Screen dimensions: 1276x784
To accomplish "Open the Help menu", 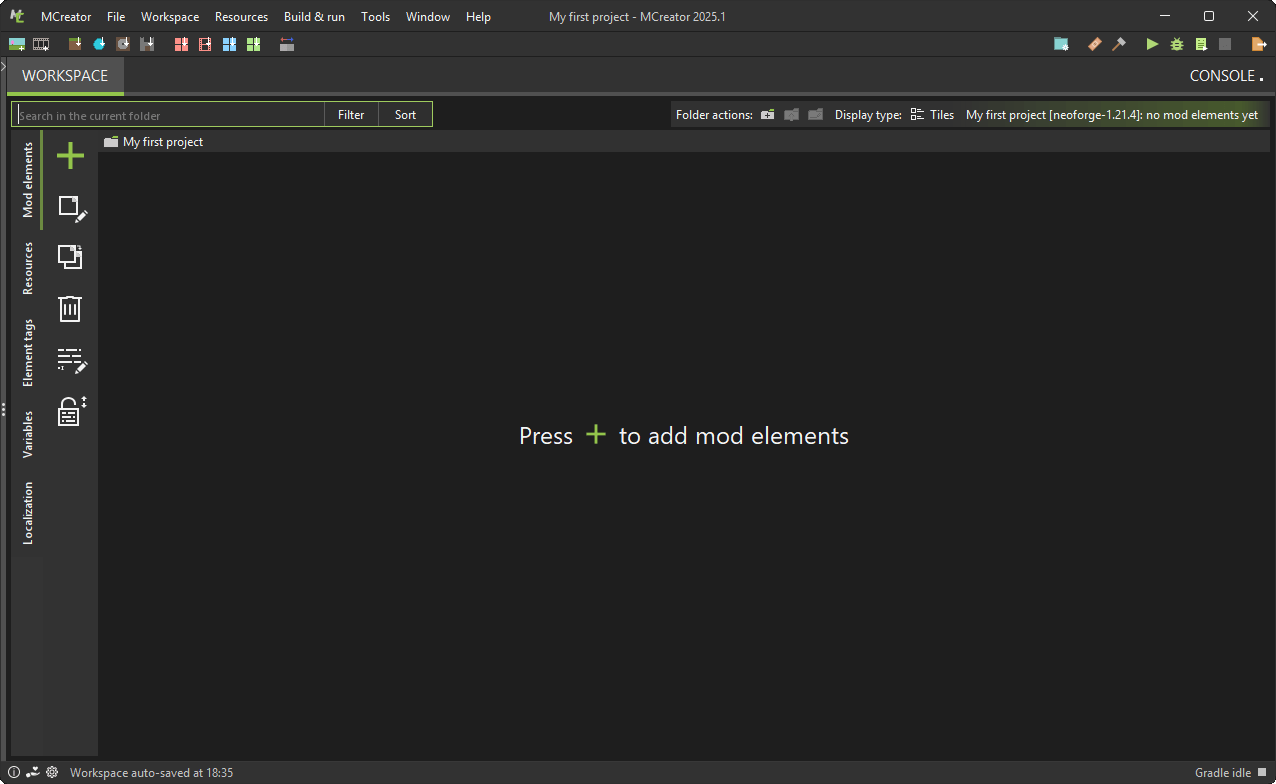I will [478, 17].
